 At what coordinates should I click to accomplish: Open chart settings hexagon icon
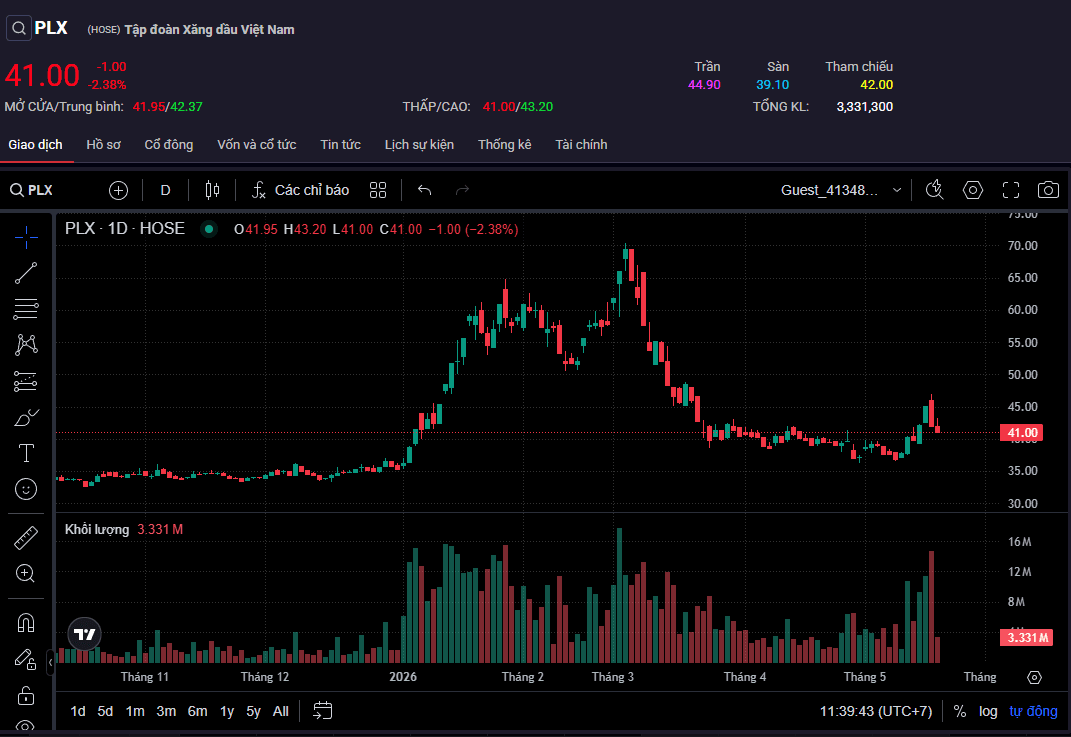pyautogui.click(x=973, y=190)
